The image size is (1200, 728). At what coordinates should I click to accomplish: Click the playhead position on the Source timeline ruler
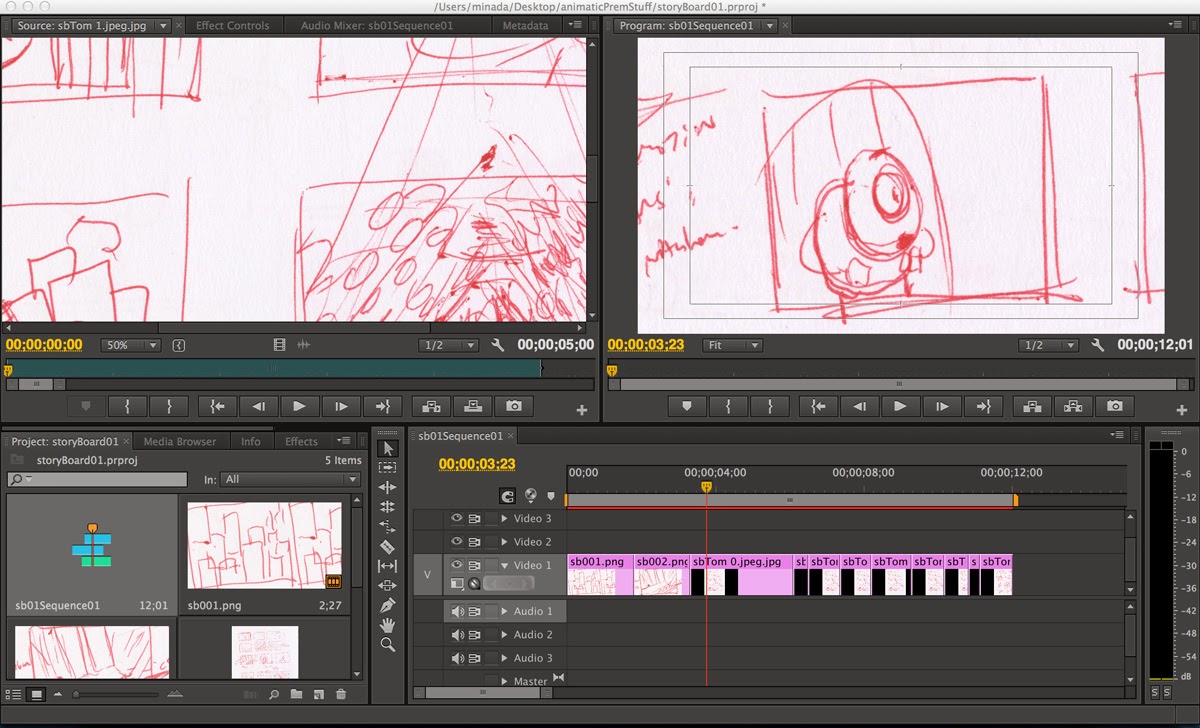coord(10,368)
